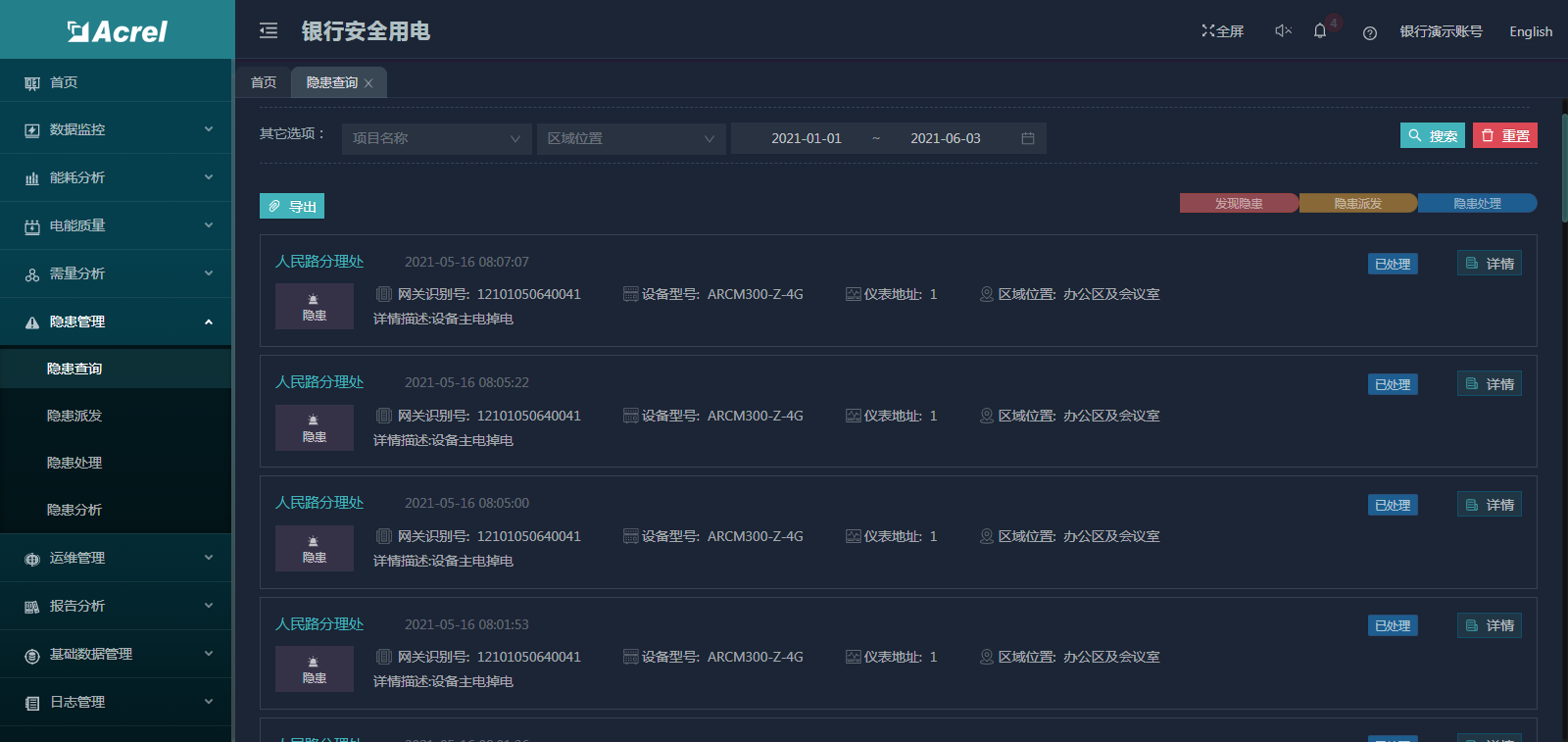Click 隐患 alarm thumbnail for 08:05:00 record
Image resolution: width=1568 pixels, height=742 pixels.
(x=315, y=548)
